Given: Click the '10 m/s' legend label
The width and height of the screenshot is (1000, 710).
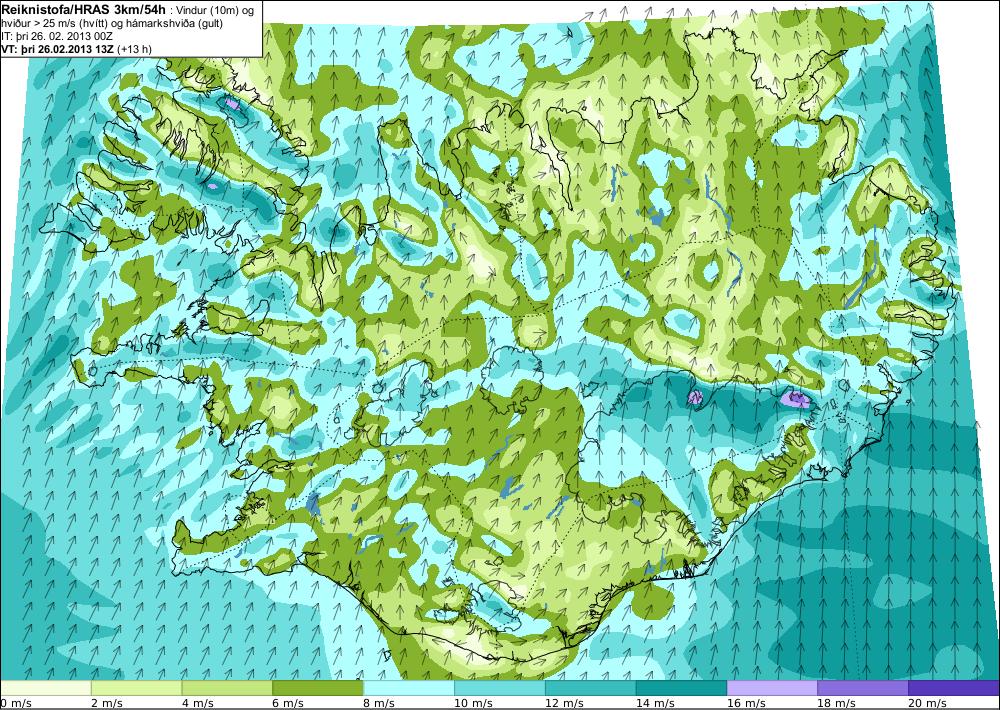Looking at the screenshot, I should coord(473,703).
